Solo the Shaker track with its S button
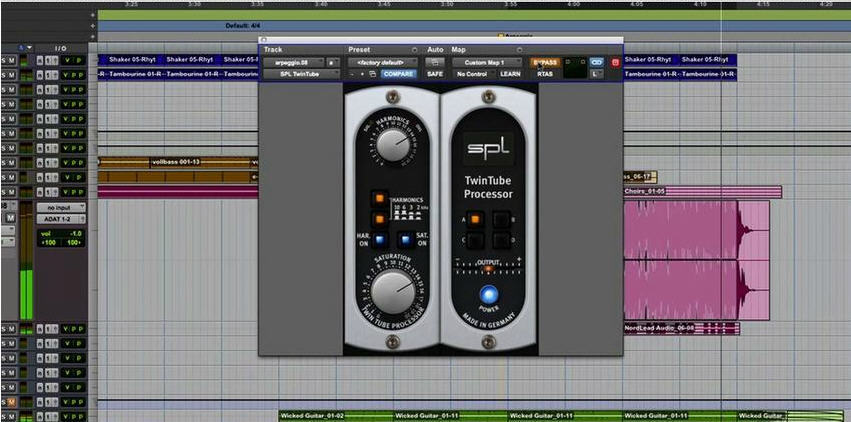Image resolution: width=851 pixels, height=422 pixels. pos(4,60)
